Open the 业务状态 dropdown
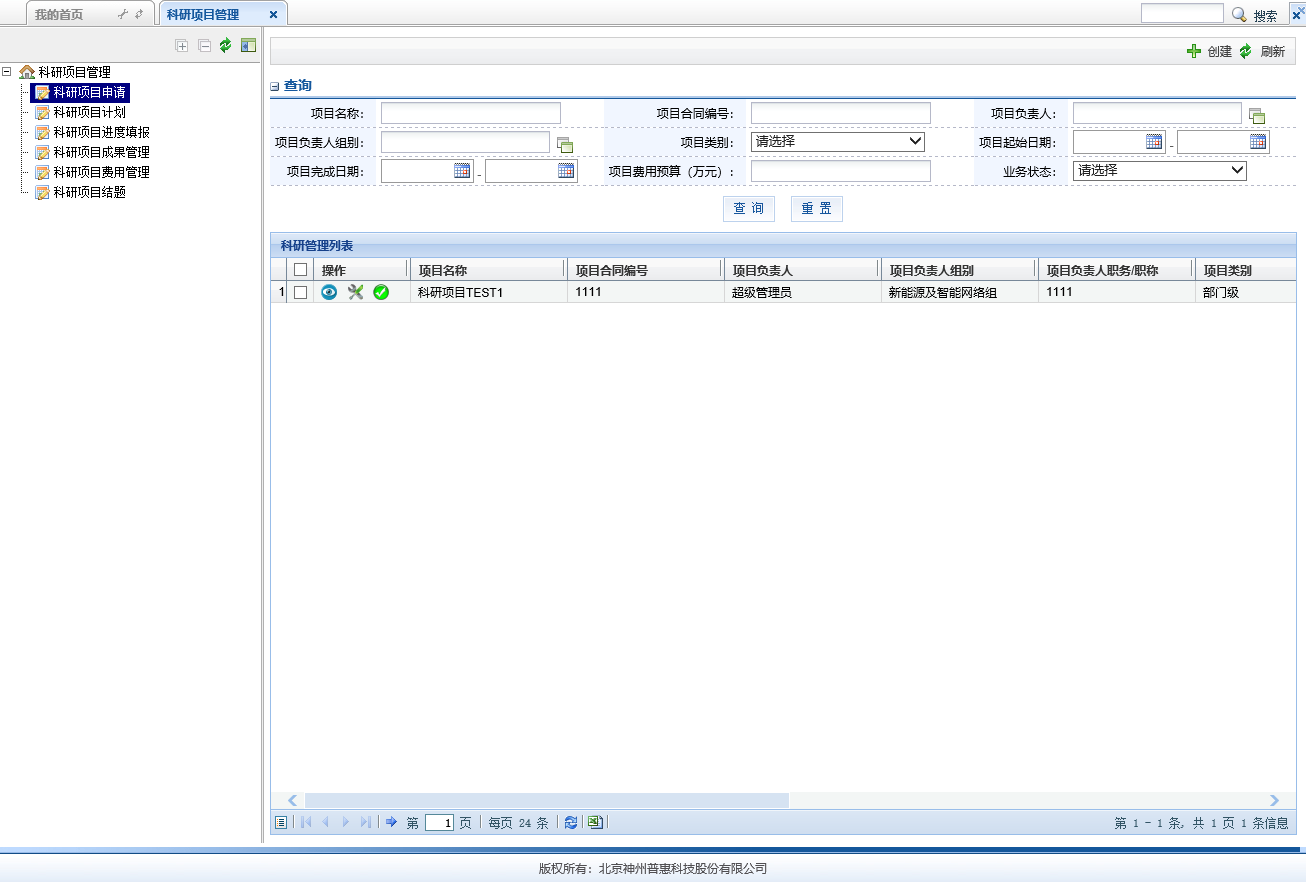The height and width of the screenshot is (882, 1306). [1160, 170]
